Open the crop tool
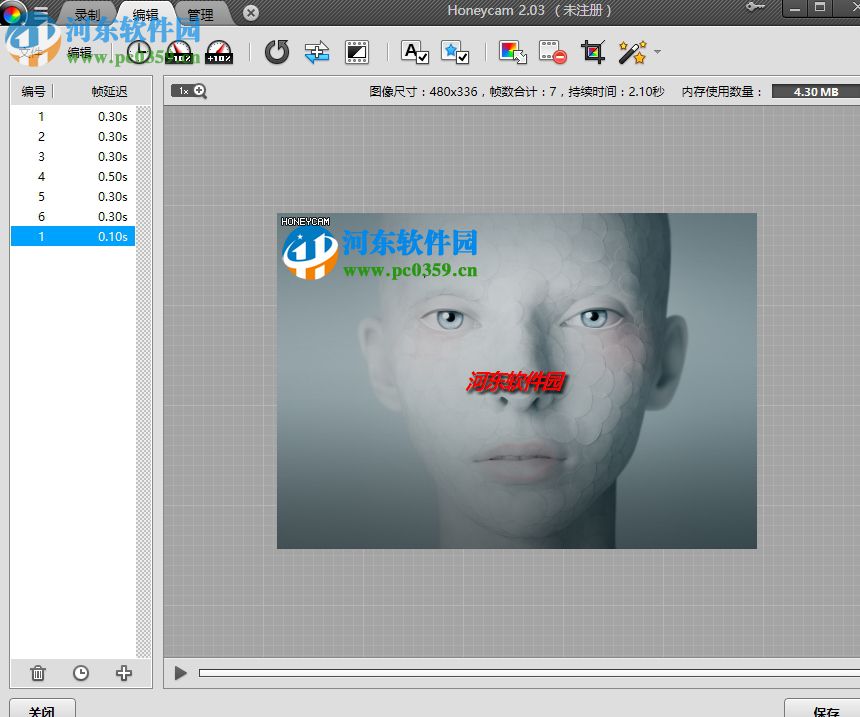The image size is (860, 717). pos(593,53)
